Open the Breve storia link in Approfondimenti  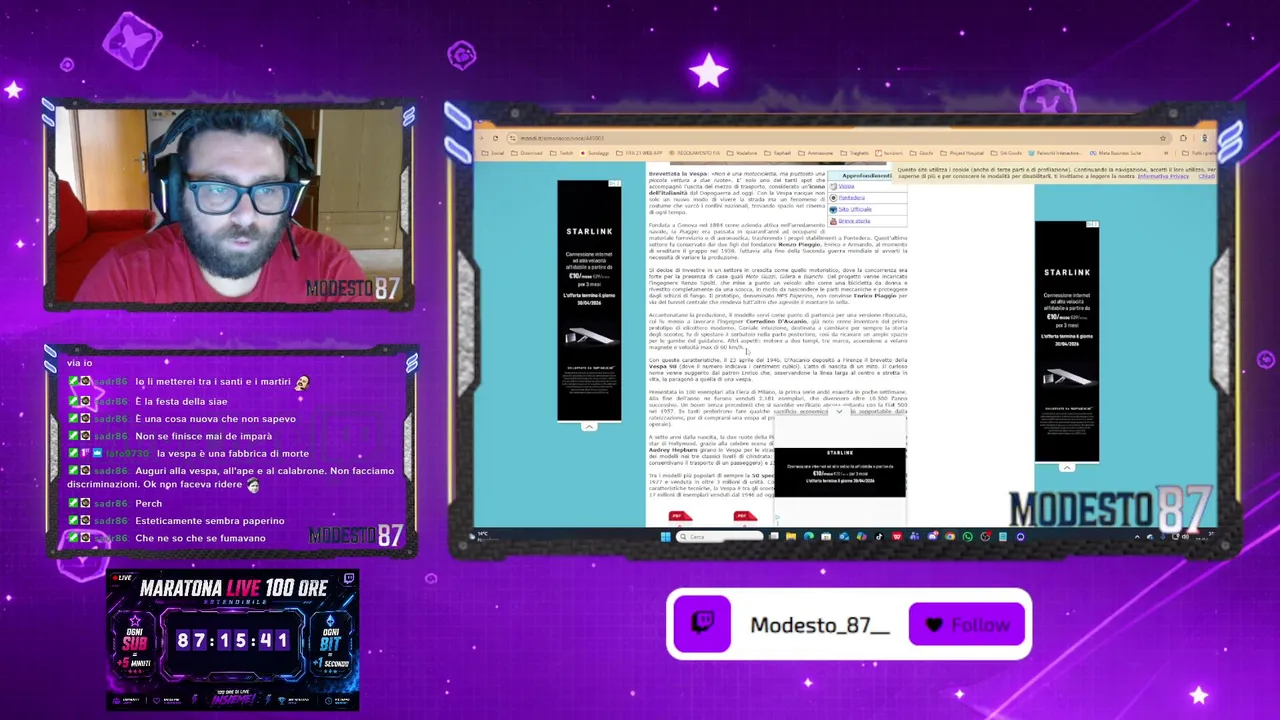[854, 221]
